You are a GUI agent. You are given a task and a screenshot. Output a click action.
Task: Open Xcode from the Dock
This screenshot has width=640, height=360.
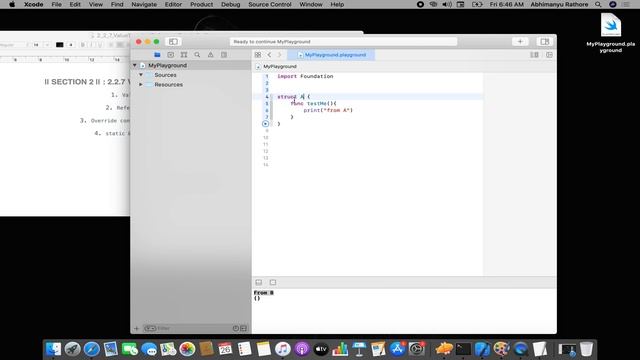482,349
